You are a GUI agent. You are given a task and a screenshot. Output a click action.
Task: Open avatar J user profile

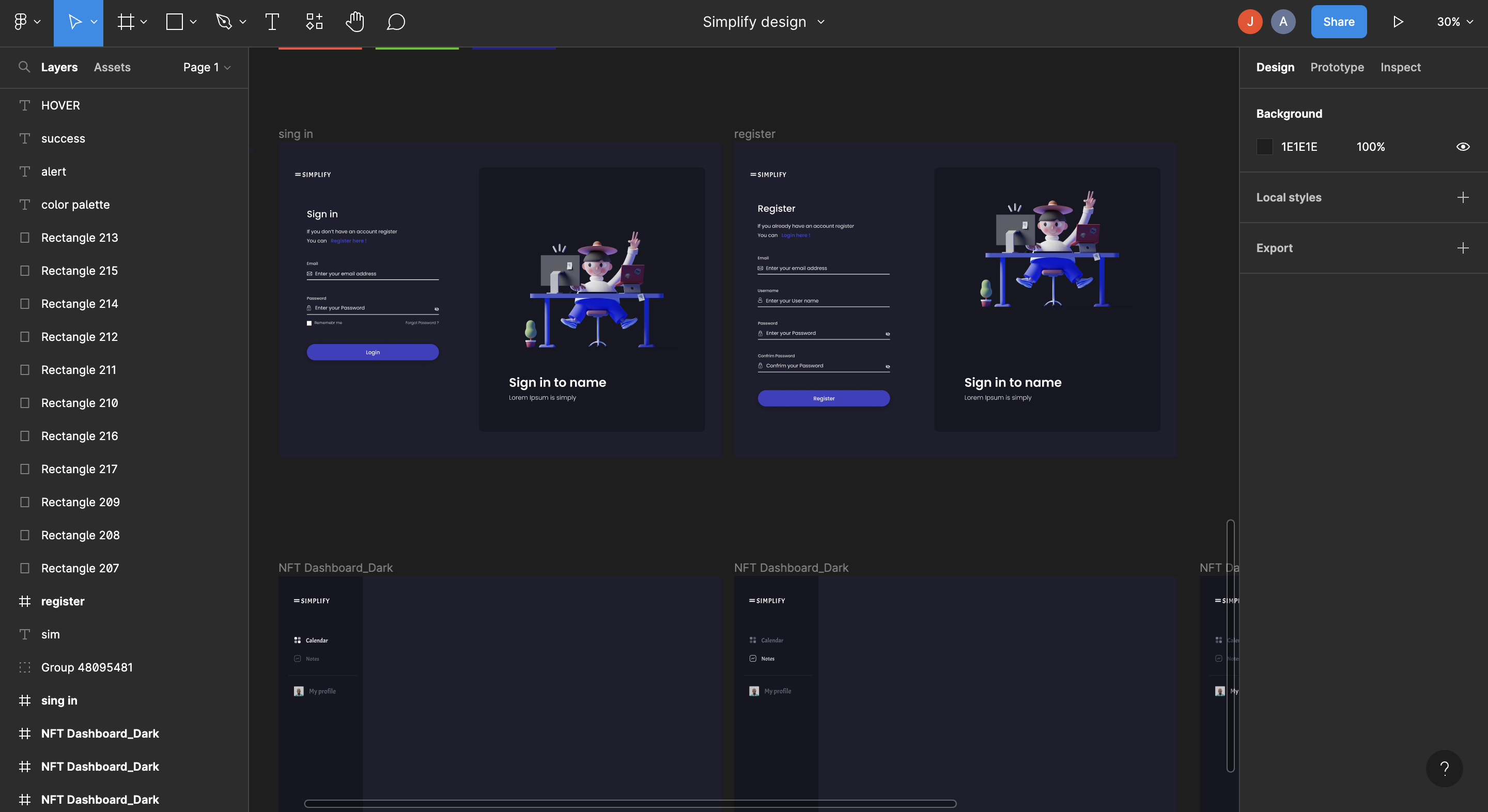(1250, 22)
